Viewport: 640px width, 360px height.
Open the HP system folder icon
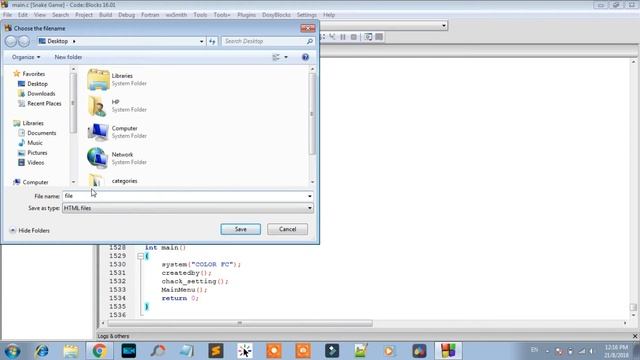[x=98, y=106]
